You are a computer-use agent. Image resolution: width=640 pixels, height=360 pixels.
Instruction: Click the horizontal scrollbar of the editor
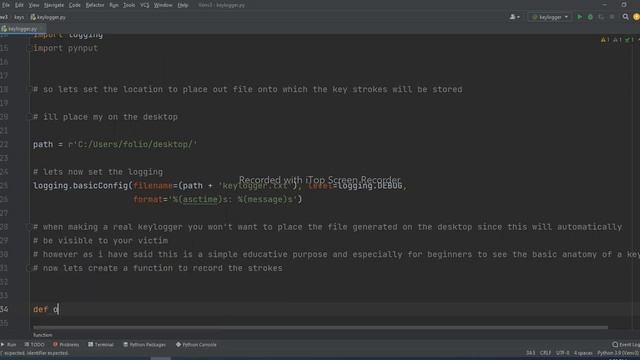pyautogui.click(x=320, y=327)
